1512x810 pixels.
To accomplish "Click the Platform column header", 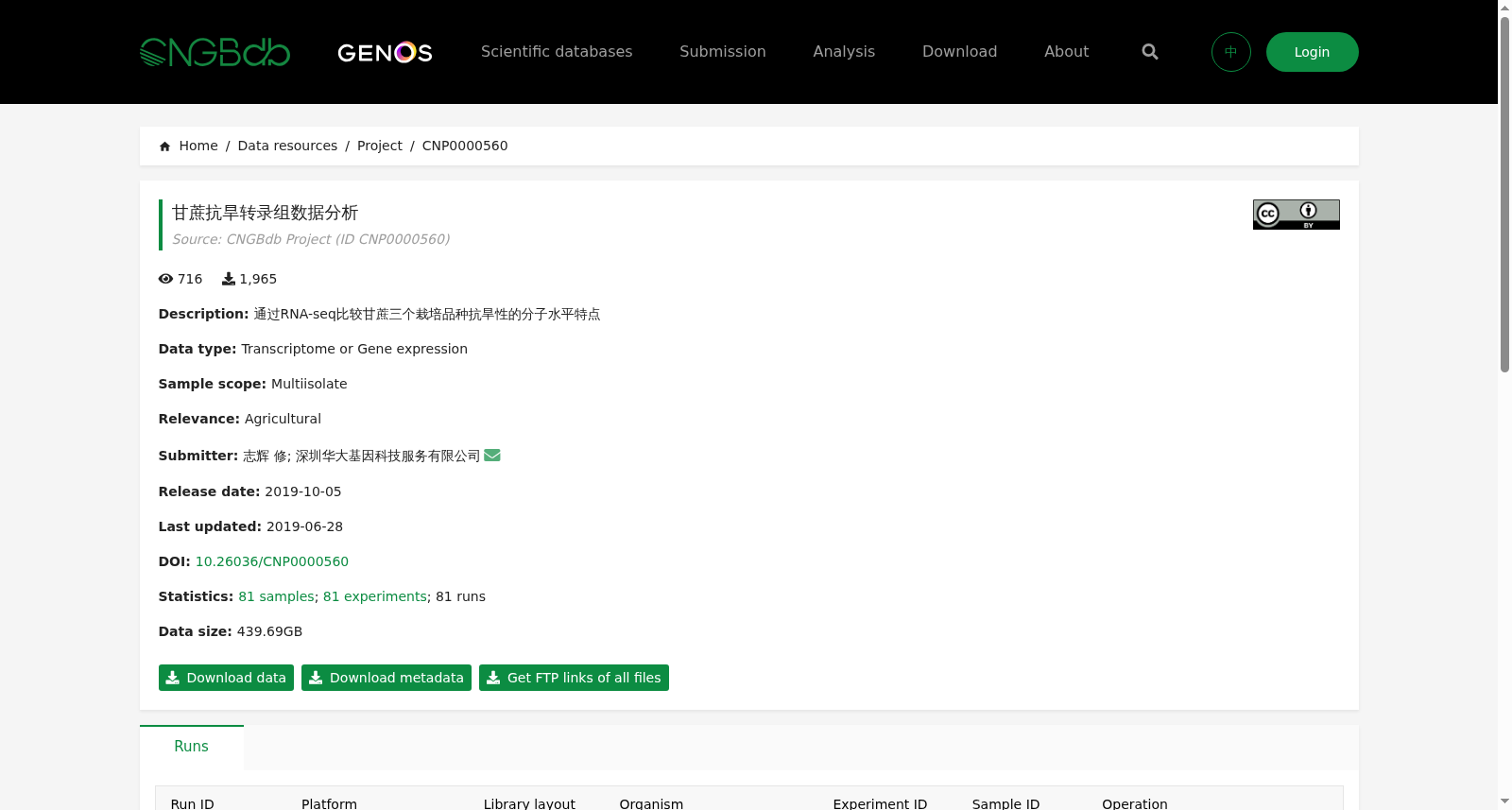I will (329, 803).
